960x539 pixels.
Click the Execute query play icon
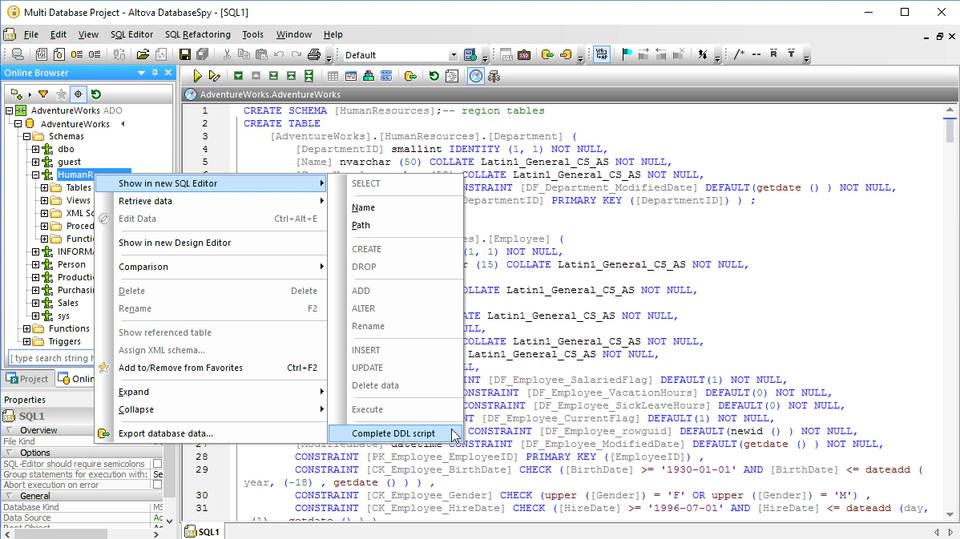pos(198,76)
